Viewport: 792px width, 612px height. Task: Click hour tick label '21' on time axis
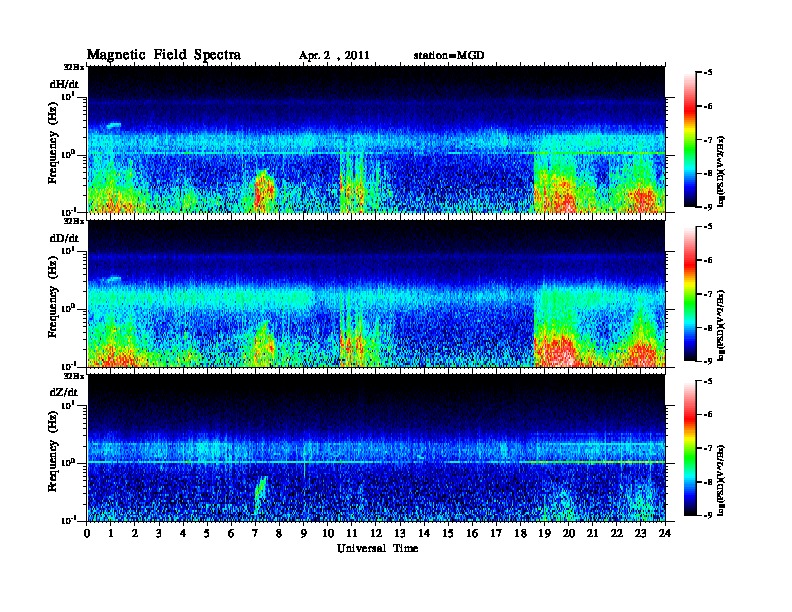click(592, 533)
